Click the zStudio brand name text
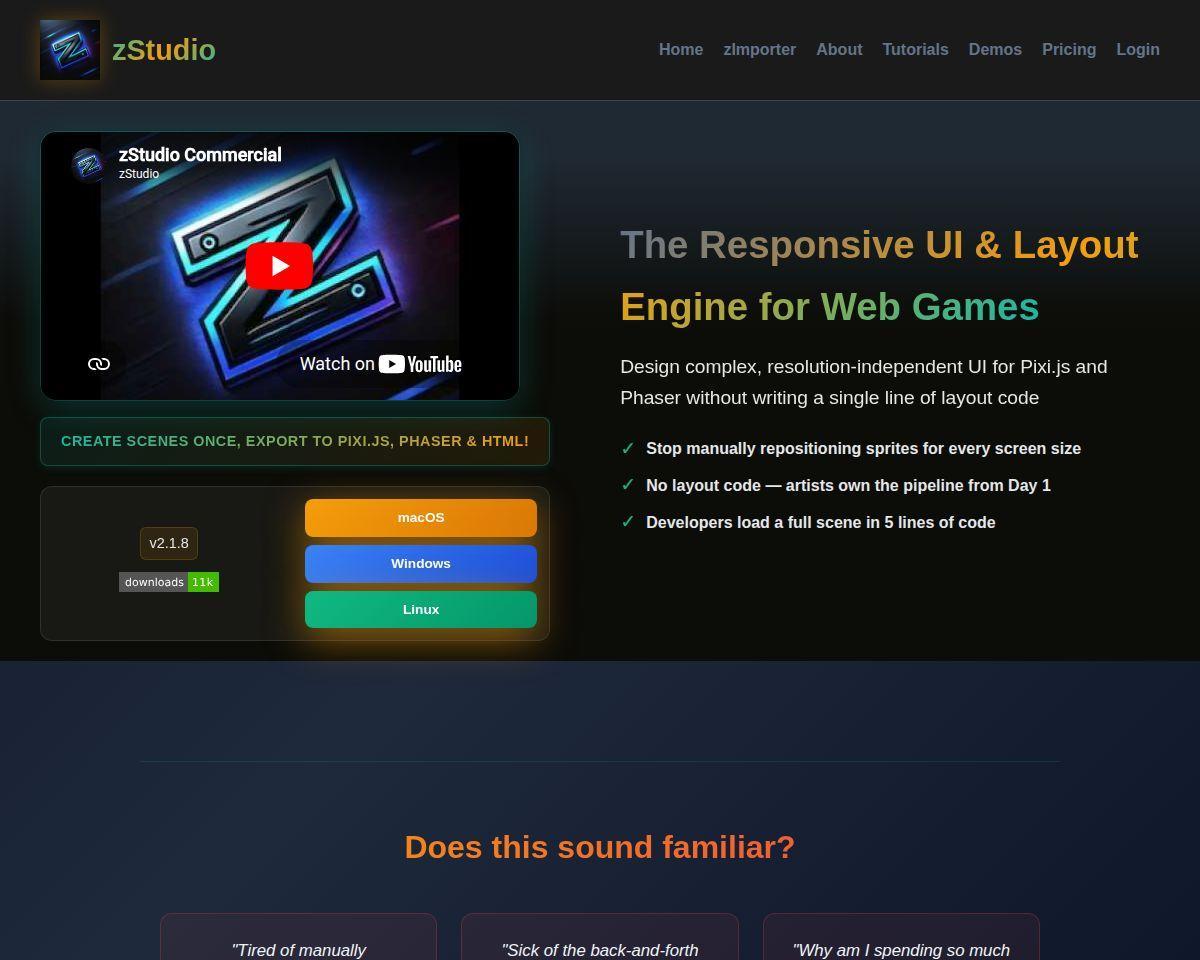The height and width of the screenshot is (960, 1200). coord(164,50)
